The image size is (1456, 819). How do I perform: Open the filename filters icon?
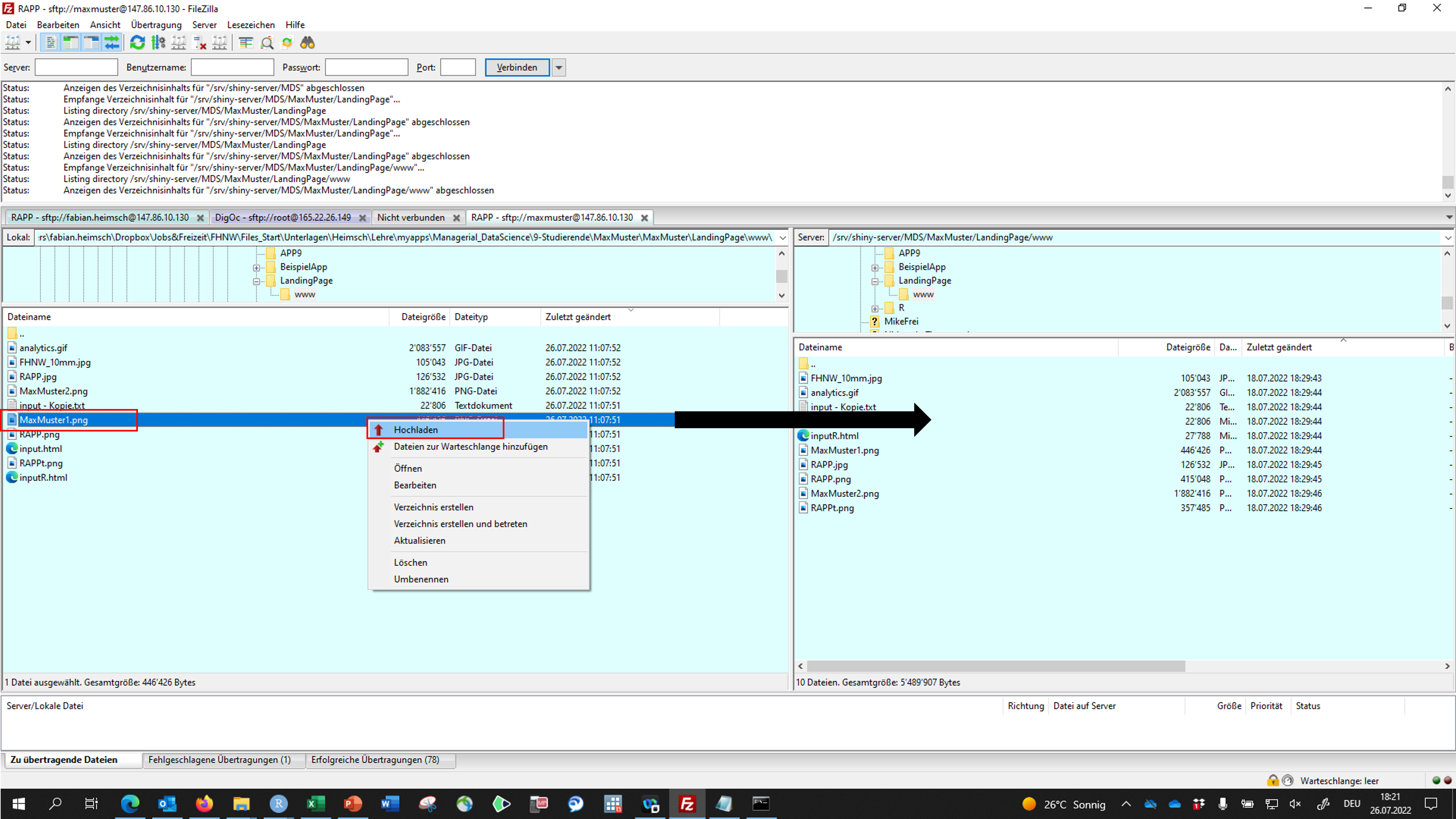point(246,42)
